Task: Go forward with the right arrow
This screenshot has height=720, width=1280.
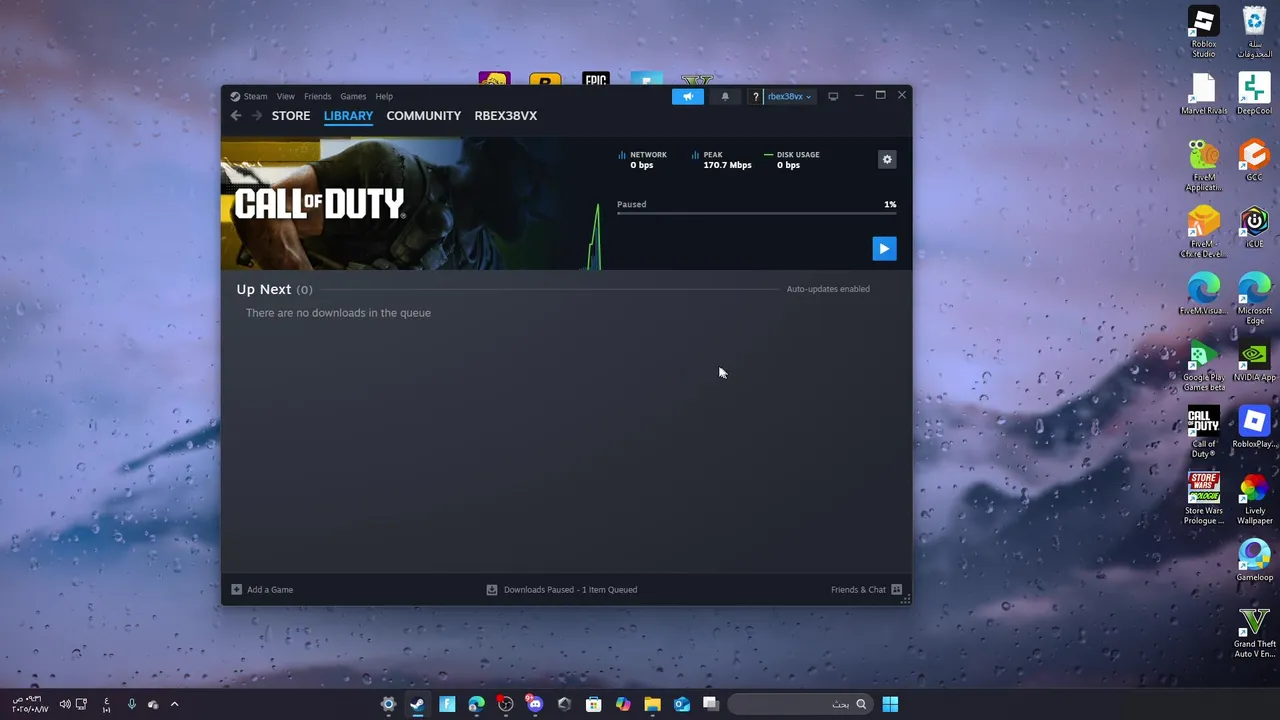Action: coord(256,116)
